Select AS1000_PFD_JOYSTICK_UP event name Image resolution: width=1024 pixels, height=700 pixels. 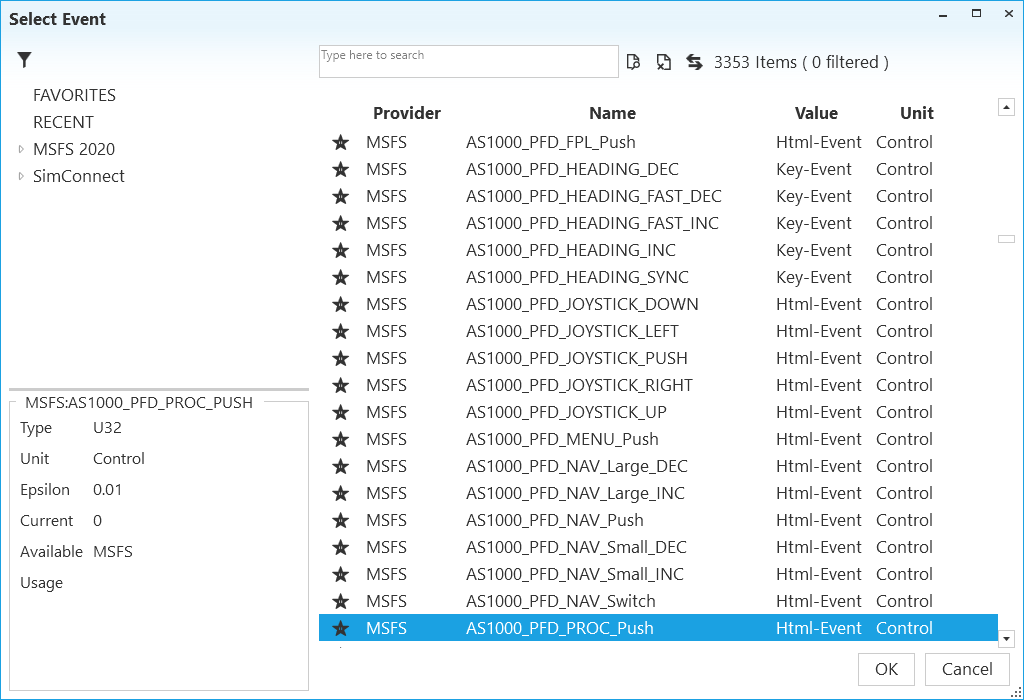[x=566, y=413]
